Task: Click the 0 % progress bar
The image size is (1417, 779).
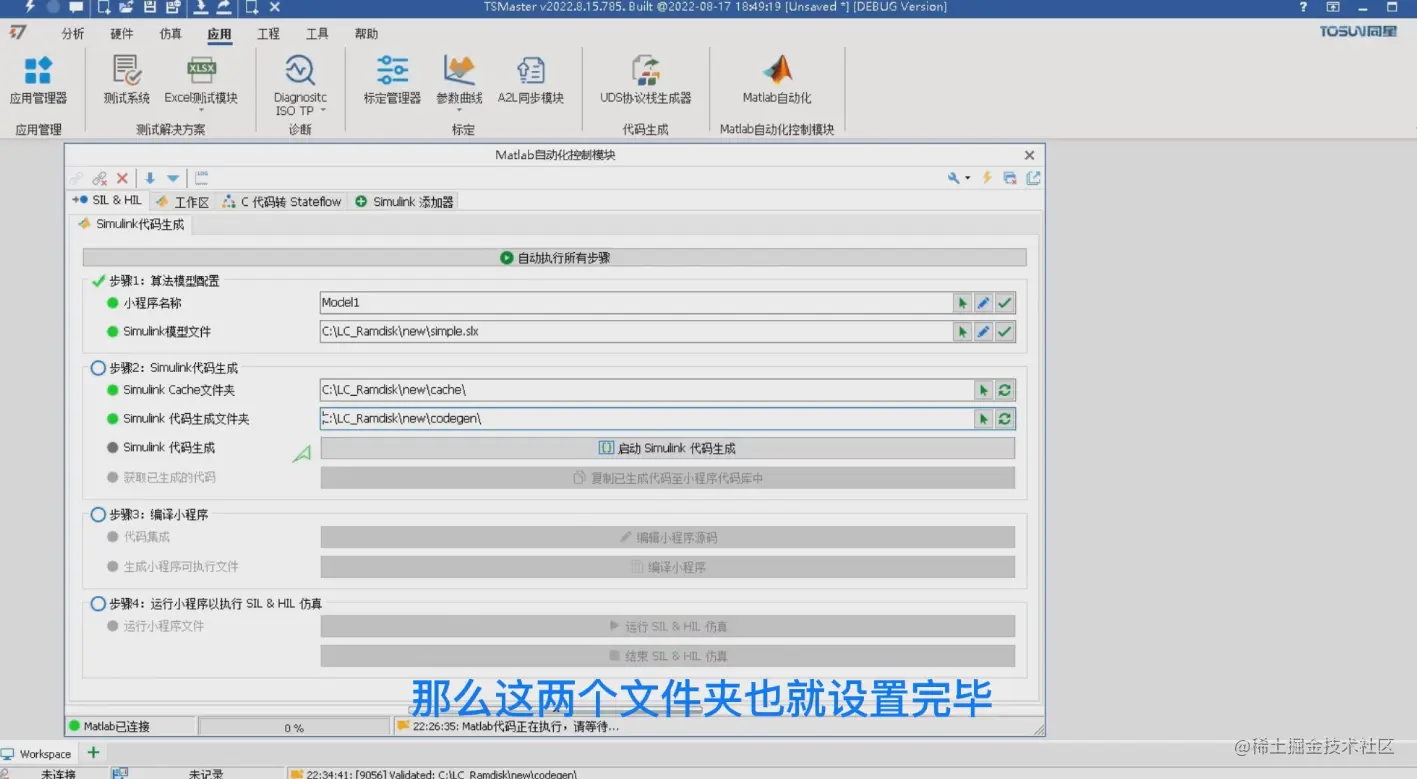Action: pos(294,727)
